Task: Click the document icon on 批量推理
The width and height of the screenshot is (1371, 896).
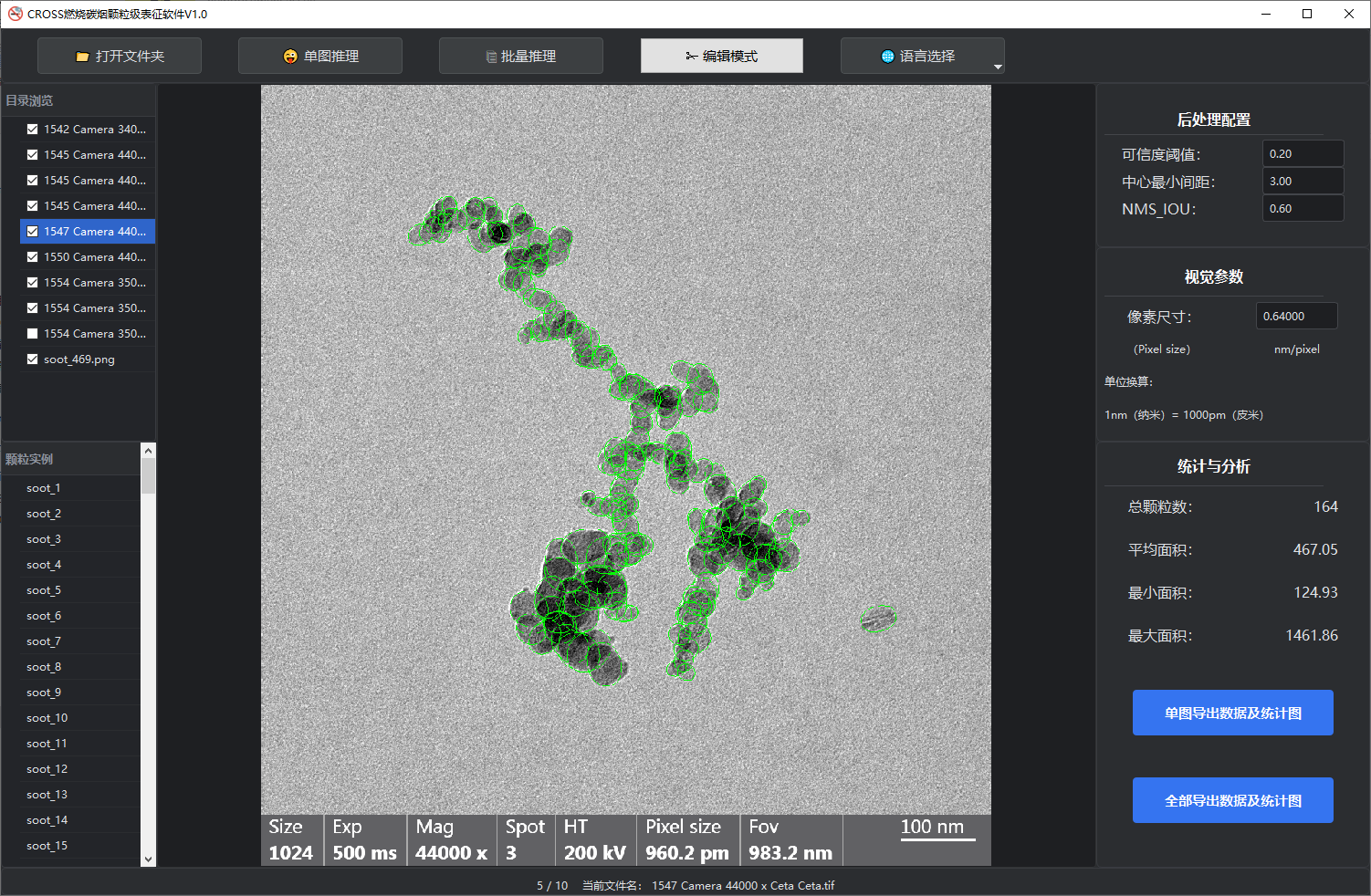Action: (491, 57)
